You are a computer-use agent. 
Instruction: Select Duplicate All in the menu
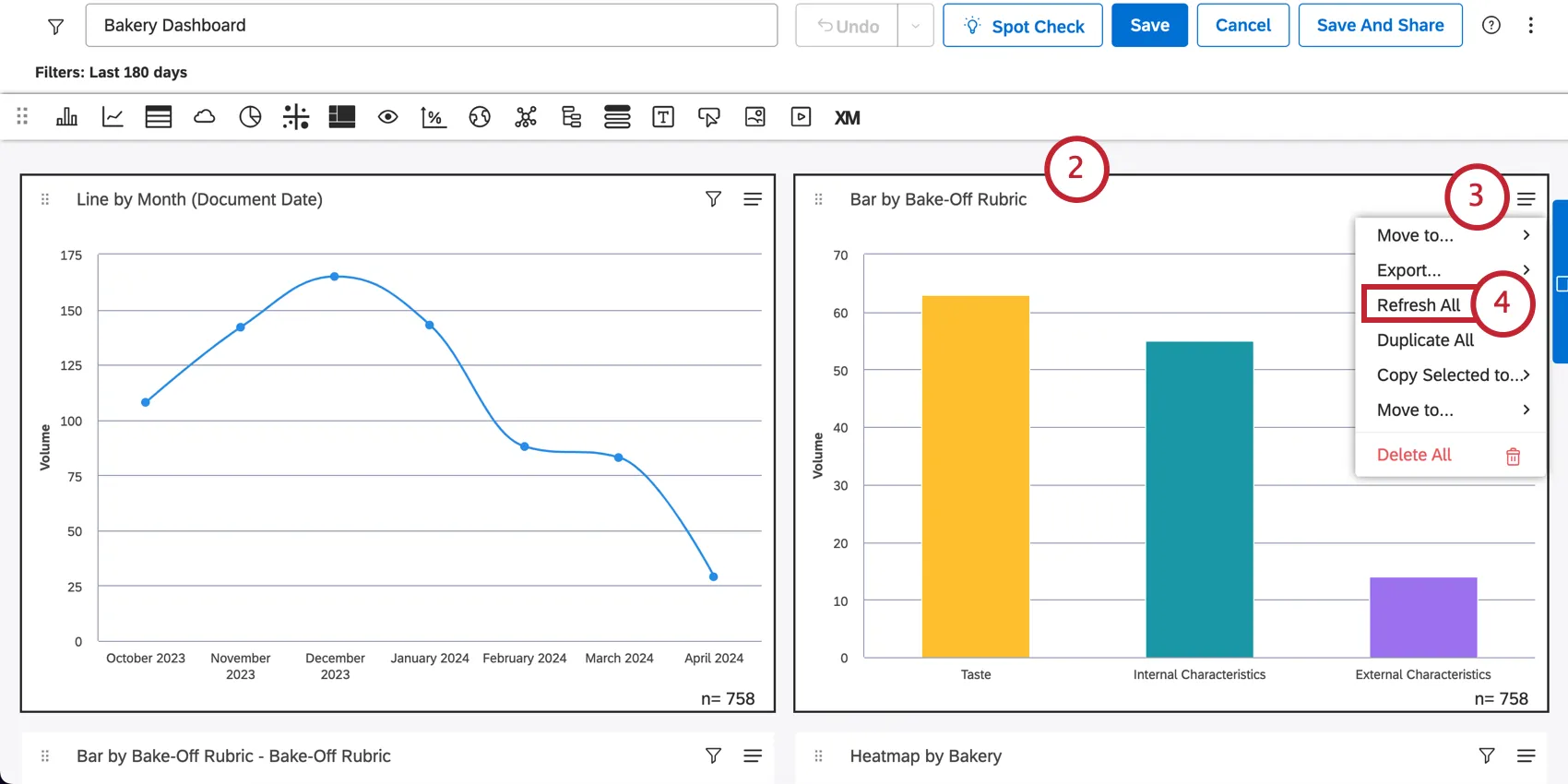pyautogui.click(x=1425, y=340)
